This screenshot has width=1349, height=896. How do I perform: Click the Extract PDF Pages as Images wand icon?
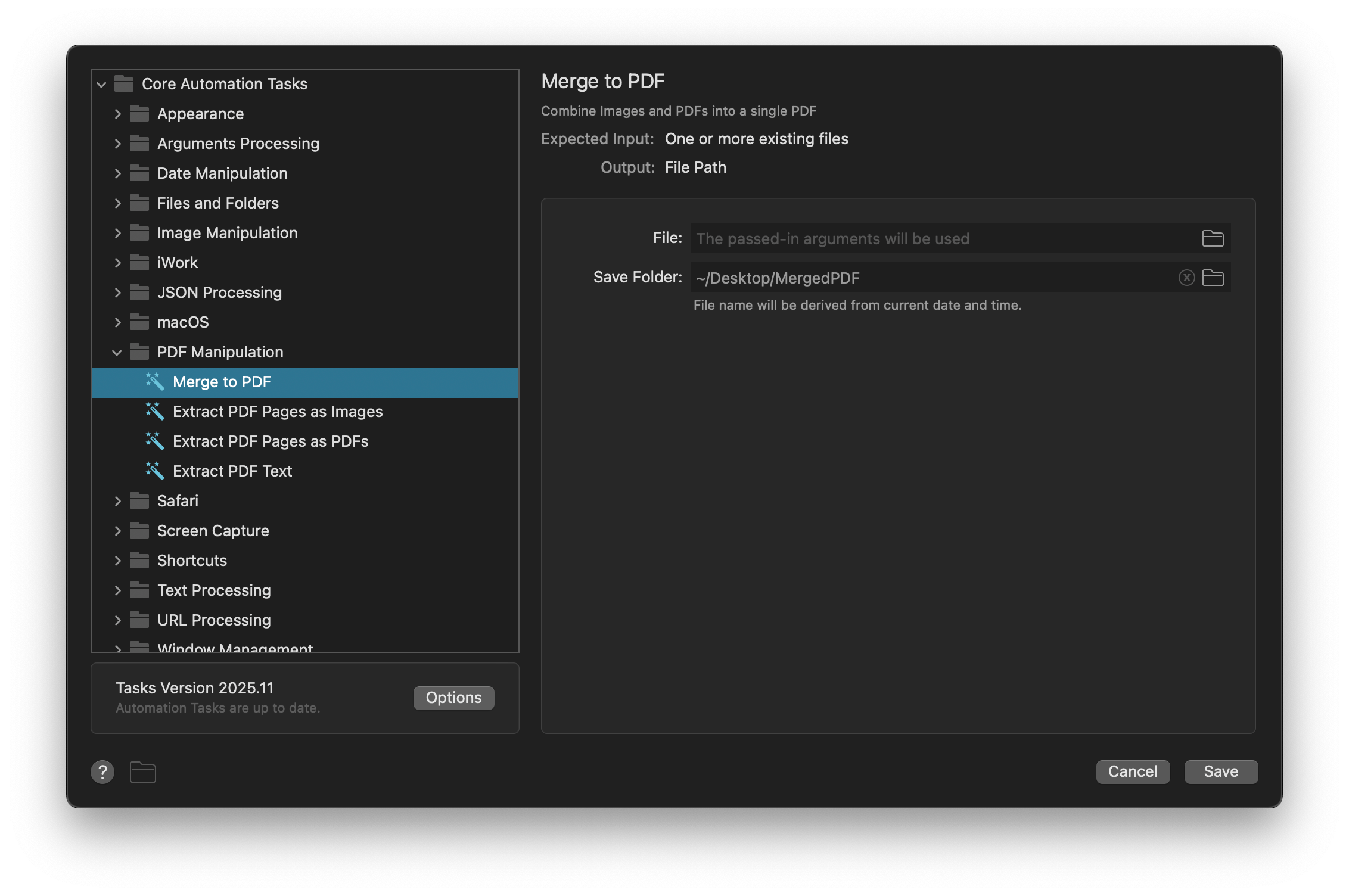[x=154, y=411]
